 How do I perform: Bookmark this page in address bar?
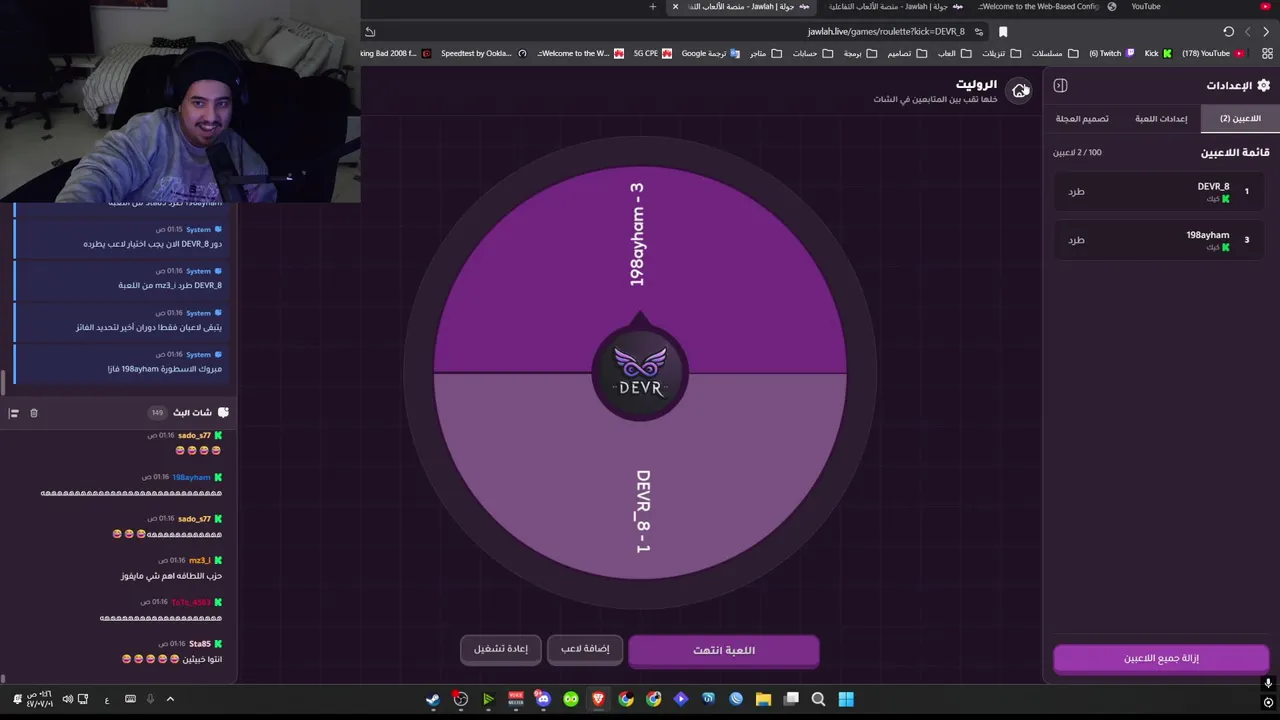(x=1003, y=32)
